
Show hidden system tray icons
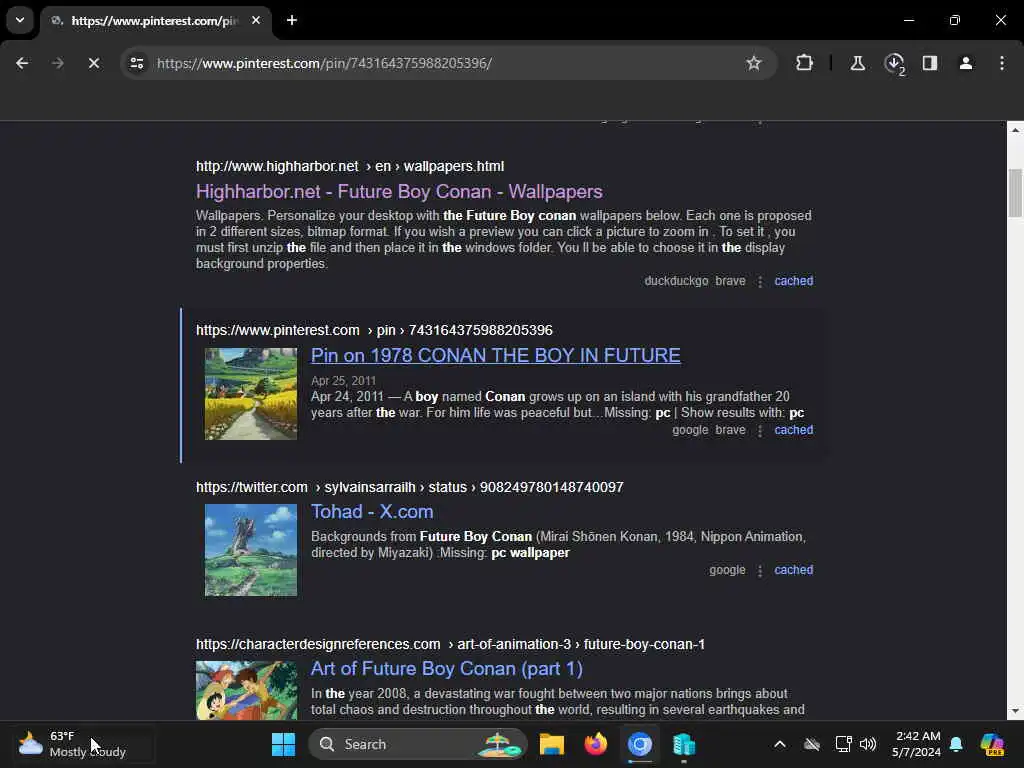pyautogui.click(x=780, y=744)
